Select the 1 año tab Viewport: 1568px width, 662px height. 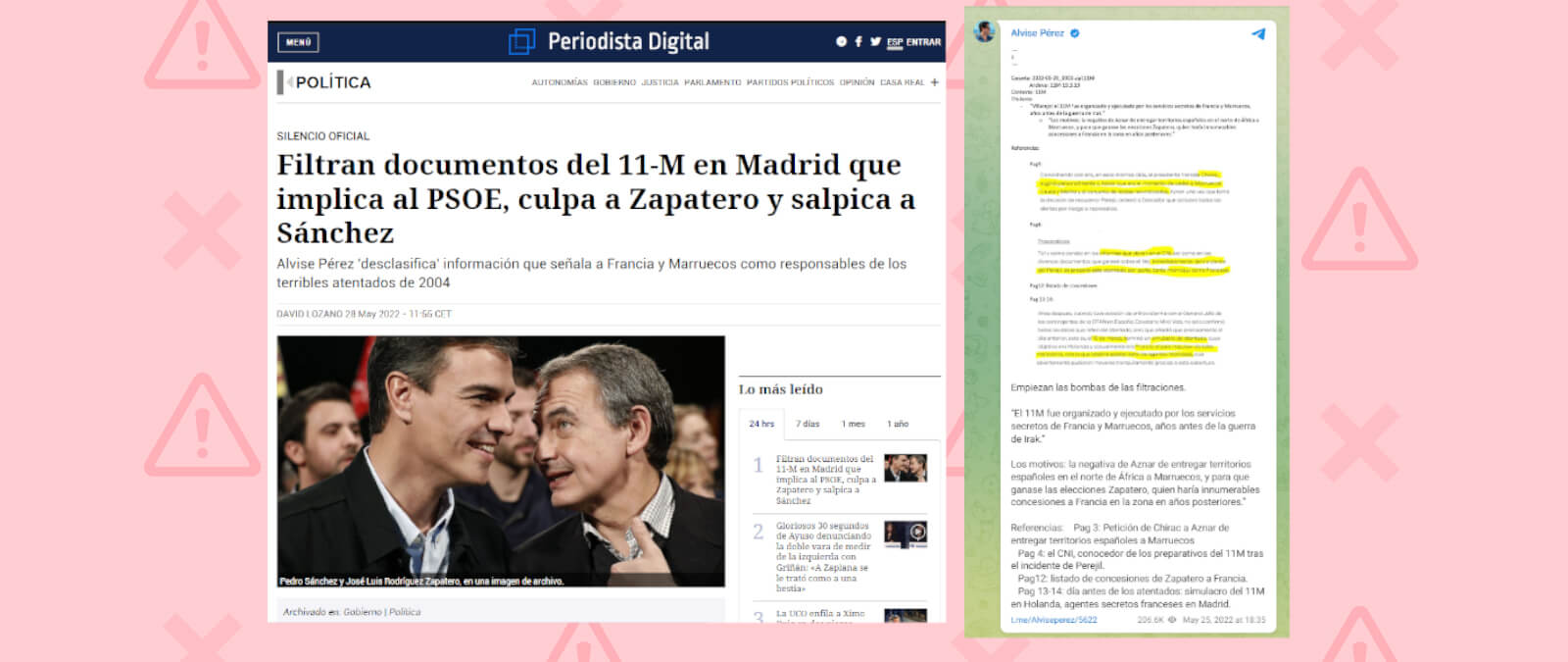click(x=898, y=424)
